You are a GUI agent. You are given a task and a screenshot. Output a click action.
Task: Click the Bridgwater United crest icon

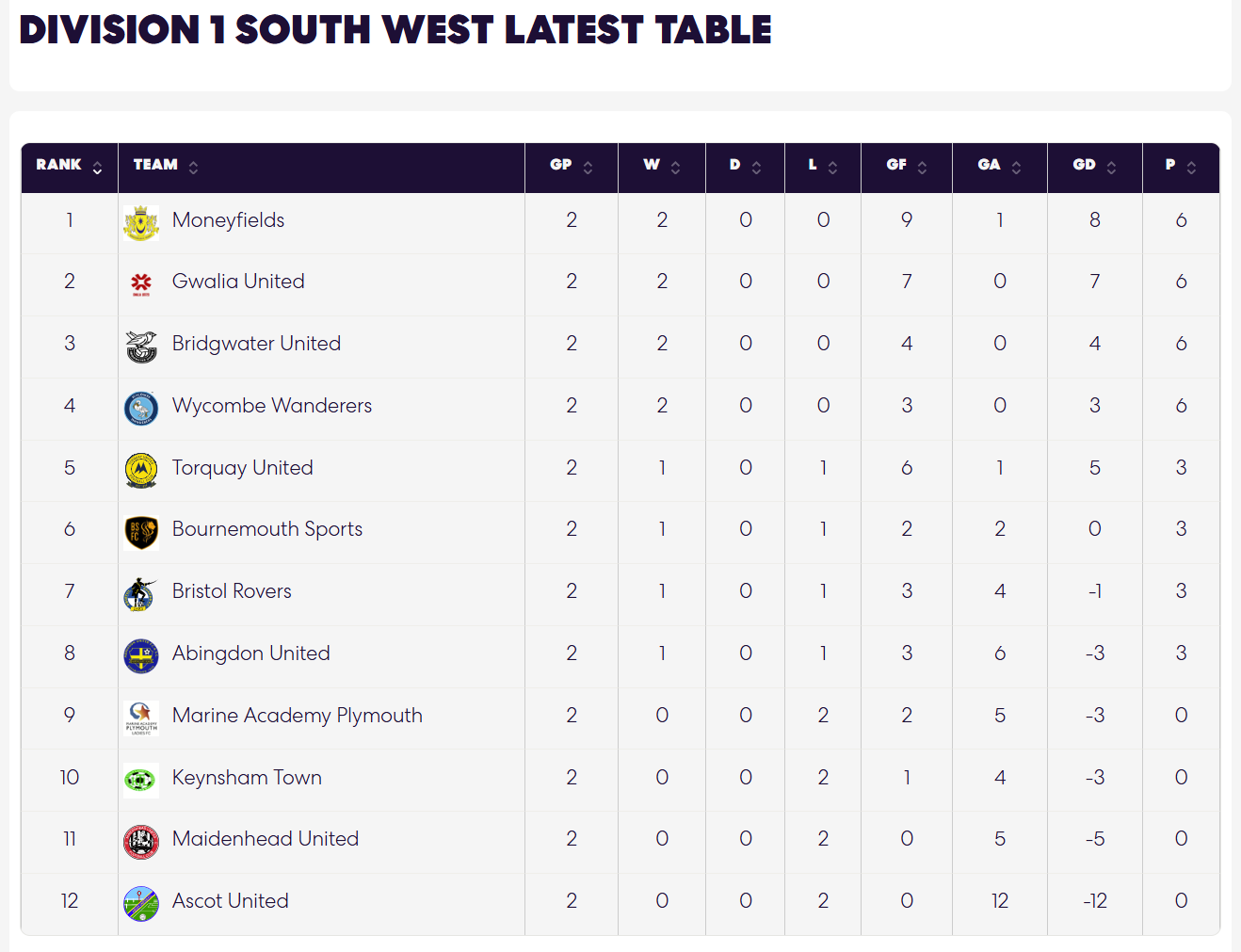point(141,346)
